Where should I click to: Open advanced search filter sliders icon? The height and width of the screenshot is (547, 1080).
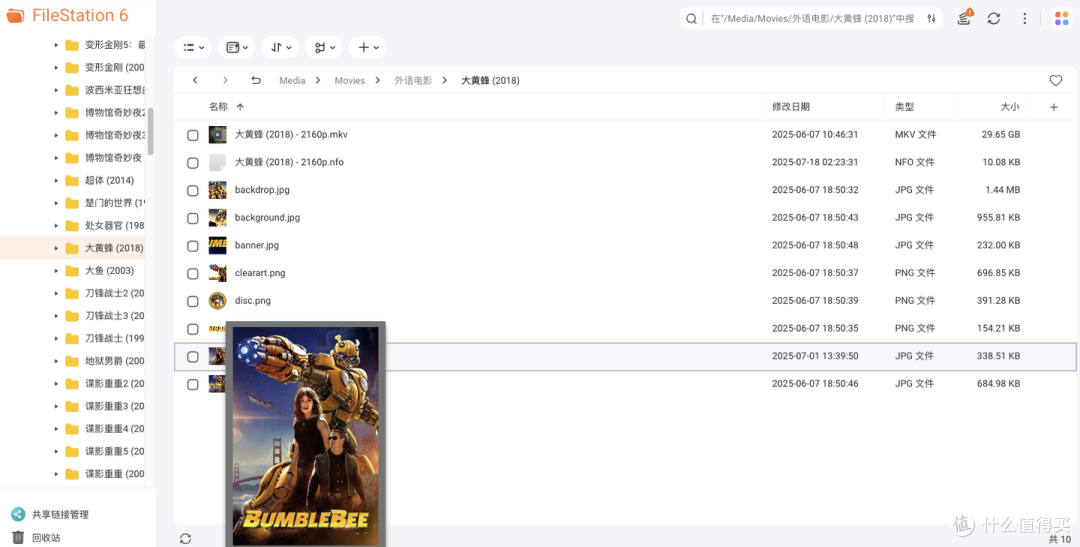pyautogui.click(x=931, y=19)
